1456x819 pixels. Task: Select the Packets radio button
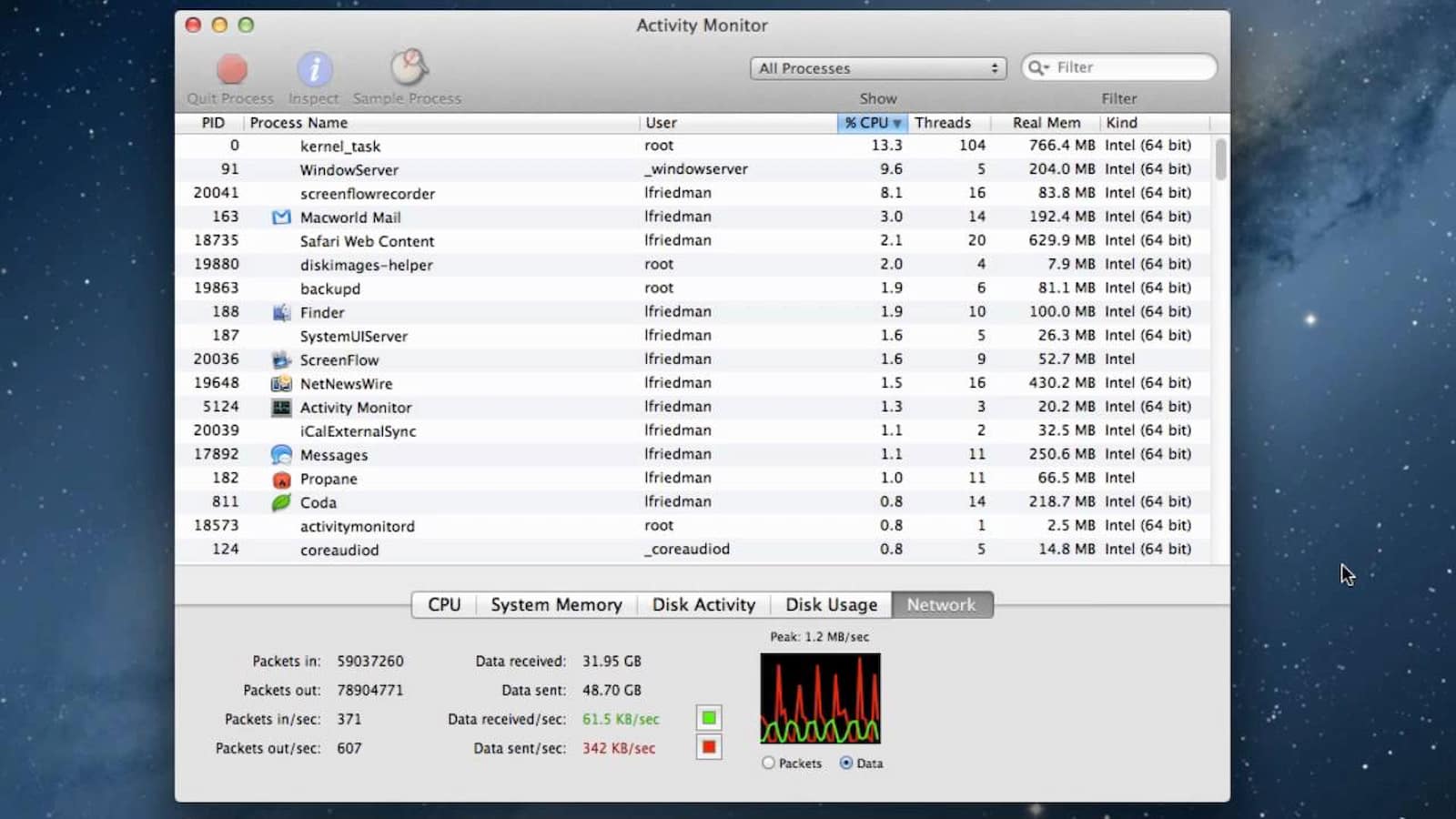769,763
